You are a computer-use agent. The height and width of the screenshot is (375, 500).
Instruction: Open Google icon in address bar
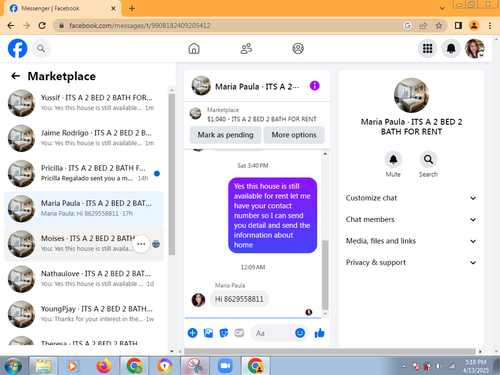pyautogui.click(x=407, y=25)
